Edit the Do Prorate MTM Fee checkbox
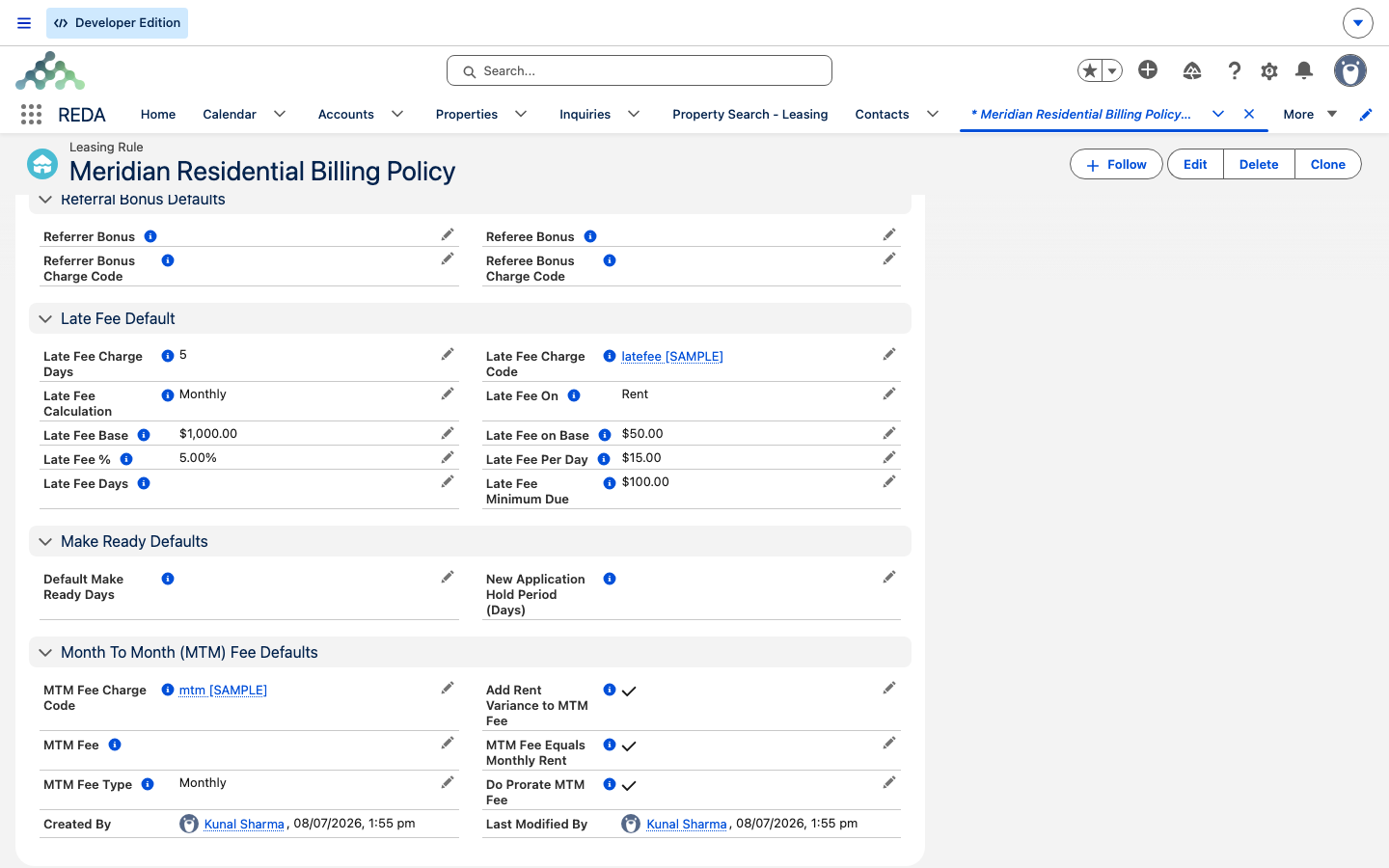This screenshot has width=1389, height=868. (889, 783)
